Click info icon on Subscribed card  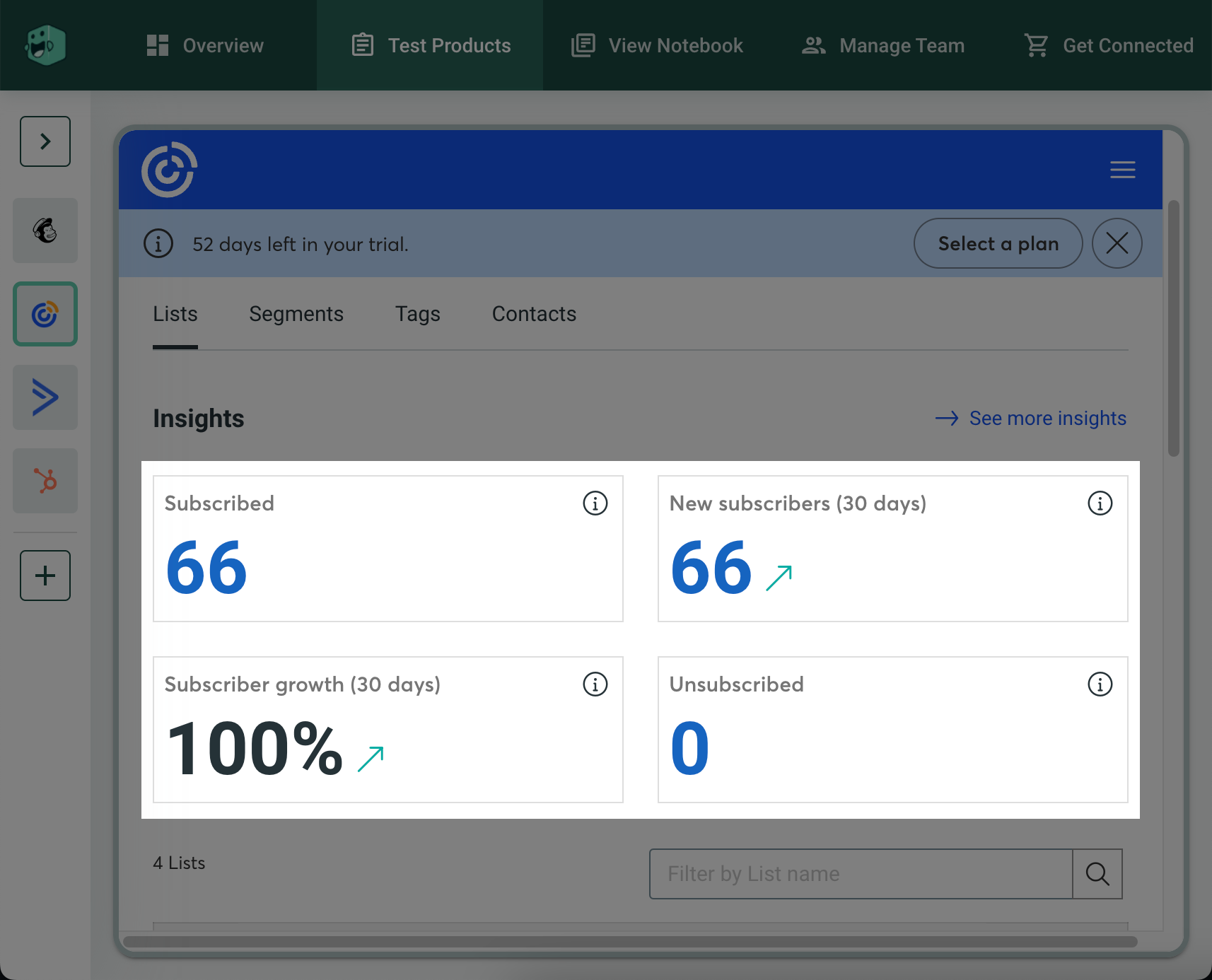point(595,503)
